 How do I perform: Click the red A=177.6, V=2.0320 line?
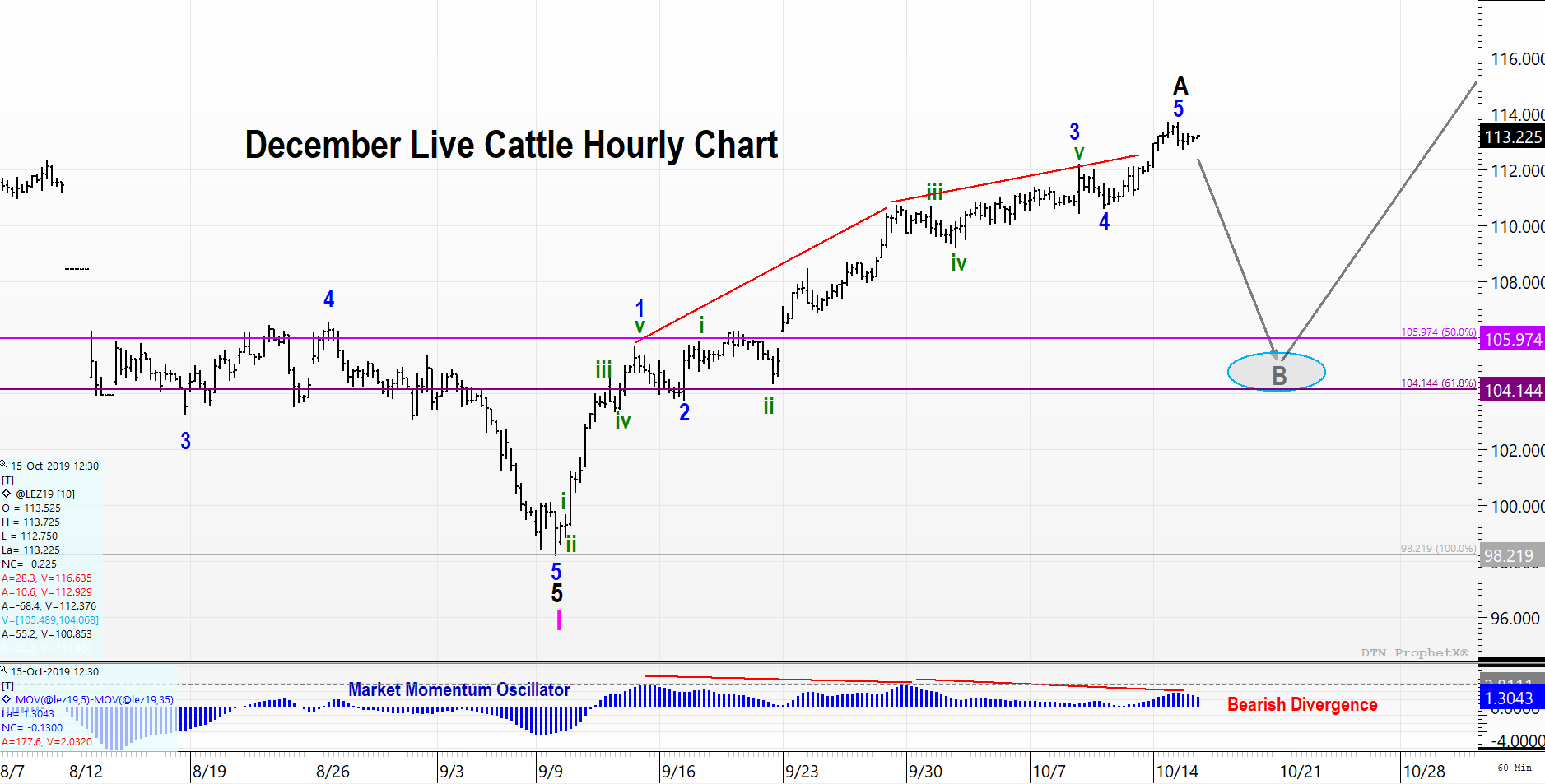(x=47, y=741)
